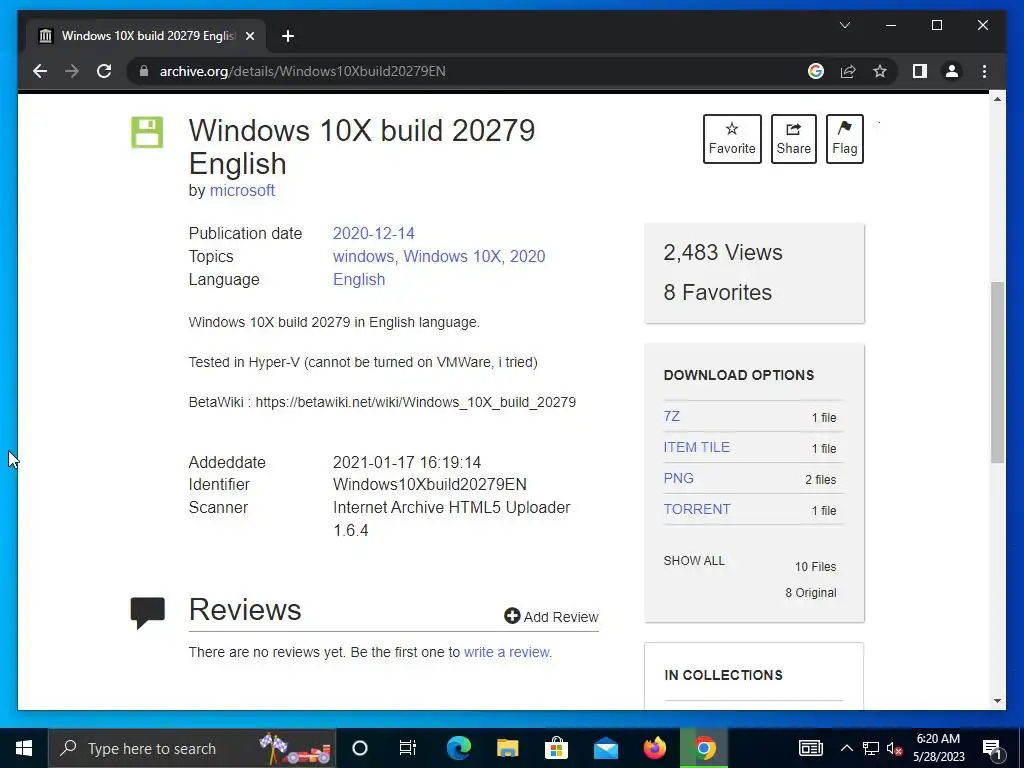Open the Windows 10X topic link
Image resolution: width=1024 pixels, height=768 pixels.
point(452,256)
